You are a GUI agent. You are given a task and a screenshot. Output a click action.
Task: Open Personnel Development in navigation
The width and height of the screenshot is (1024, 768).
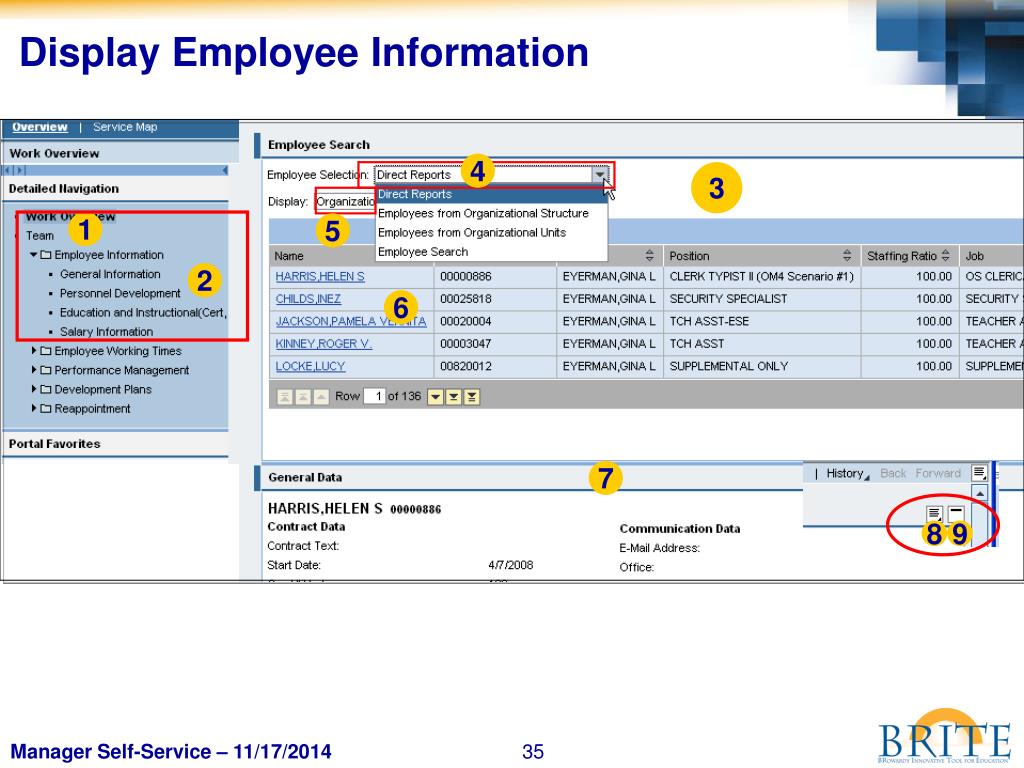click(x=120, y=293)
